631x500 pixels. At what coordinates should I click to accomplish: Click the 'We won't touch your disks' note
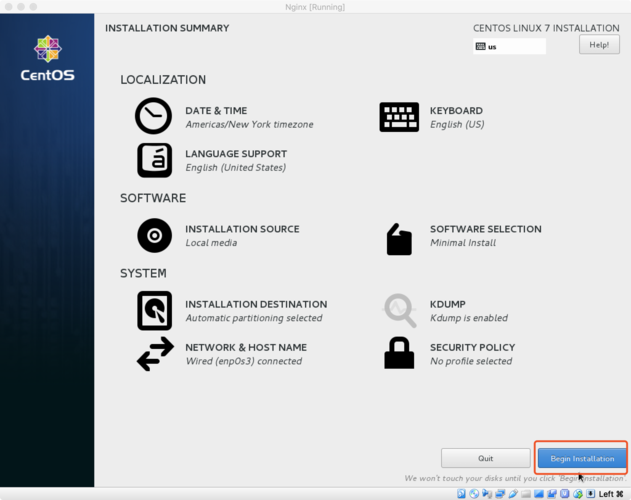pyautogui.click(x=516, y=478)
